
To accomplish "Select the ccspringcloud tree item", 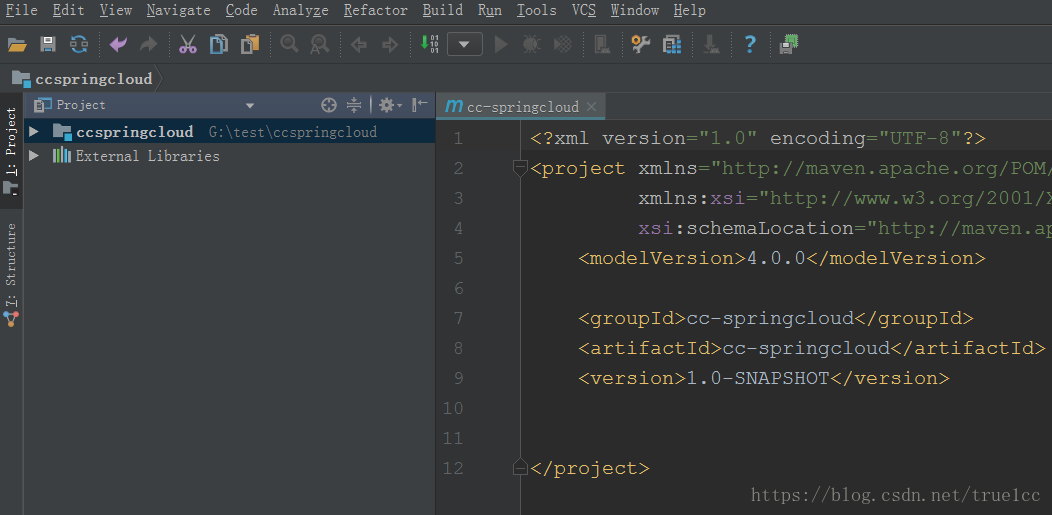I will 229,131.
